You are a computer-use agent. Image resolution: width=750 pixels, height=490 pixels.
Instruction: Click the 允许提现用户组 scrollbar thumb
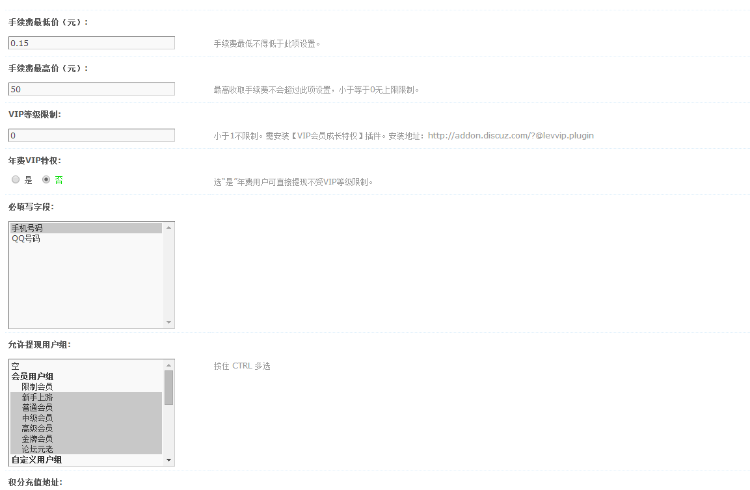tap(168, 388)
